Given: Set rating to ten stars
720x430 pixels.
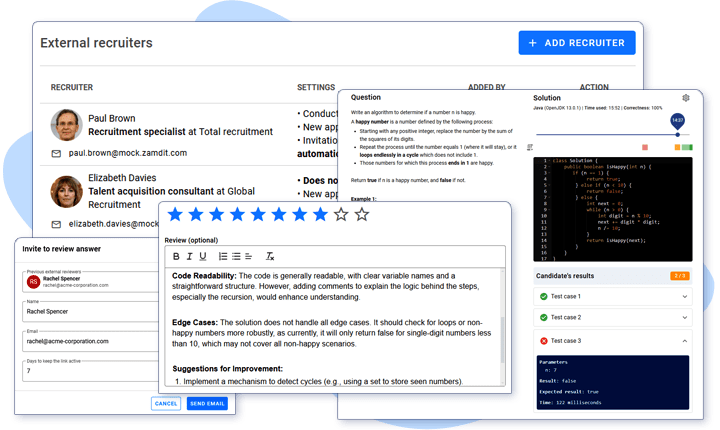Looking at the screenshot, I should [x=362, y=214].
